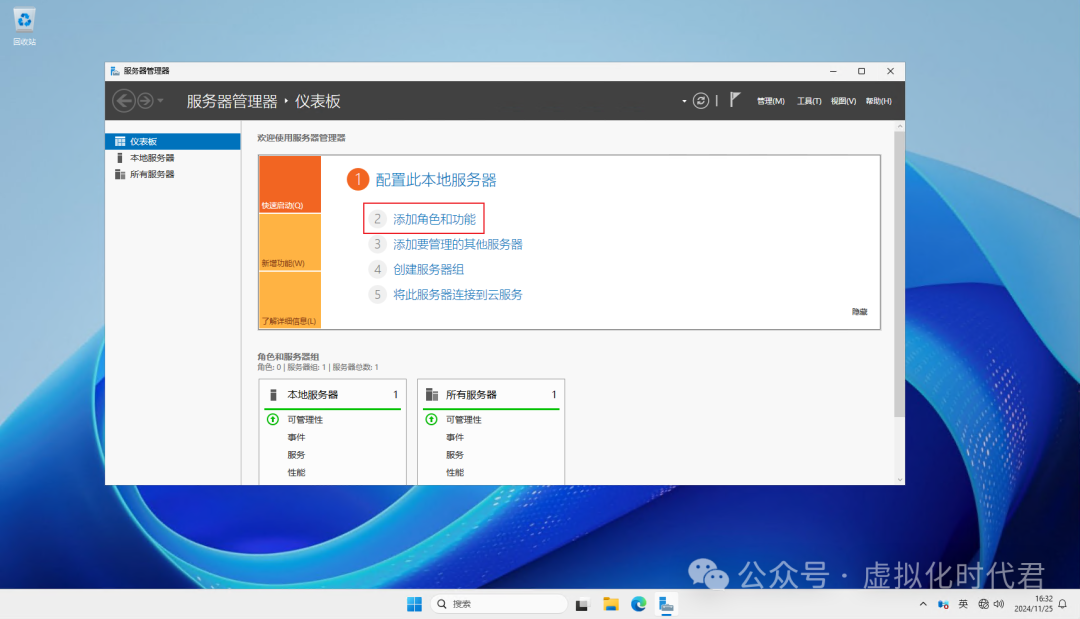Open 可管理性 in 本地服务器 tile
Screen dimensions: 1080x619
(x=305, y=419)
